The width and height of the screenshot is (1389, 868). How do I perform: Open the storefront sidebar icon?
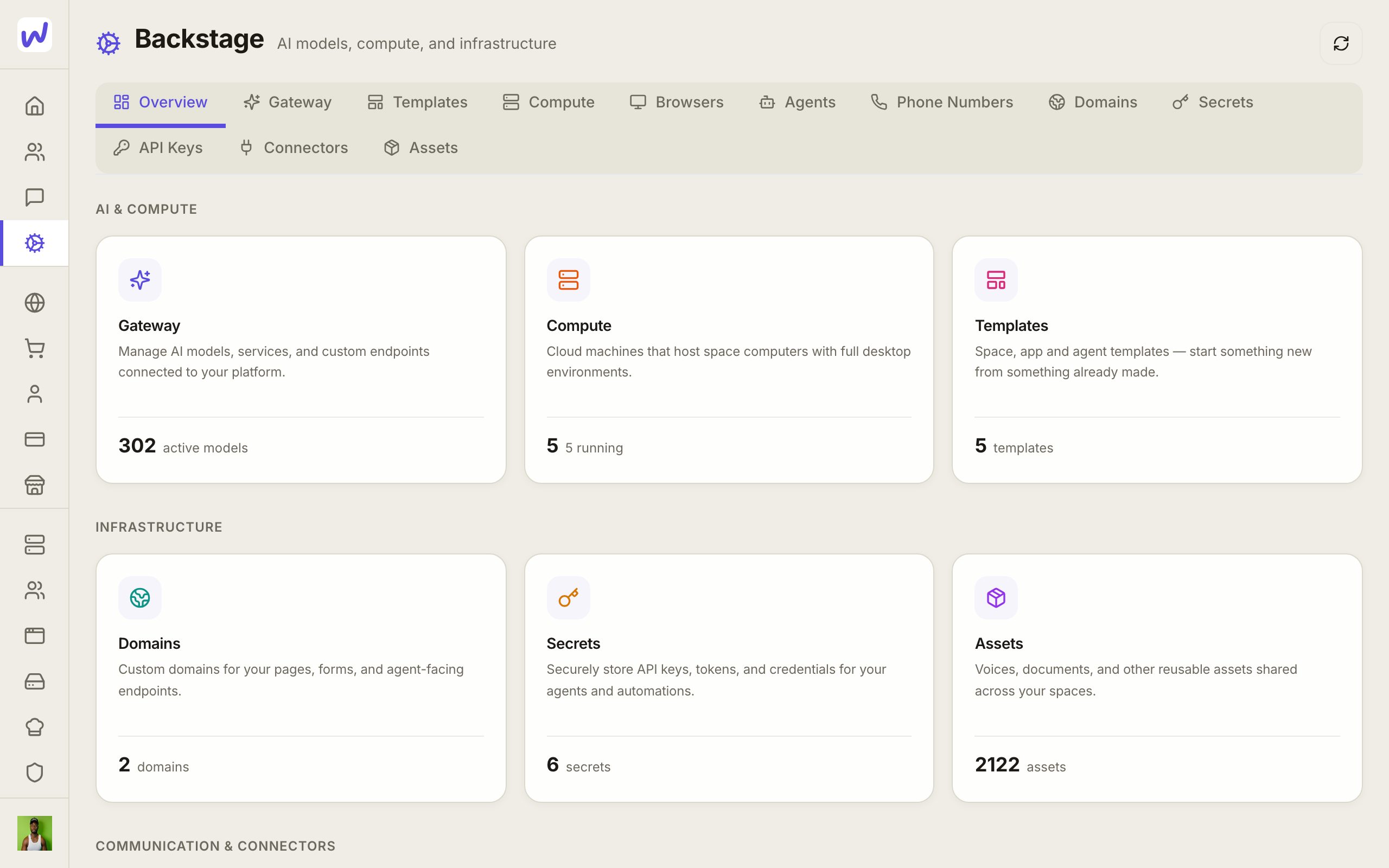click(34, 485)
